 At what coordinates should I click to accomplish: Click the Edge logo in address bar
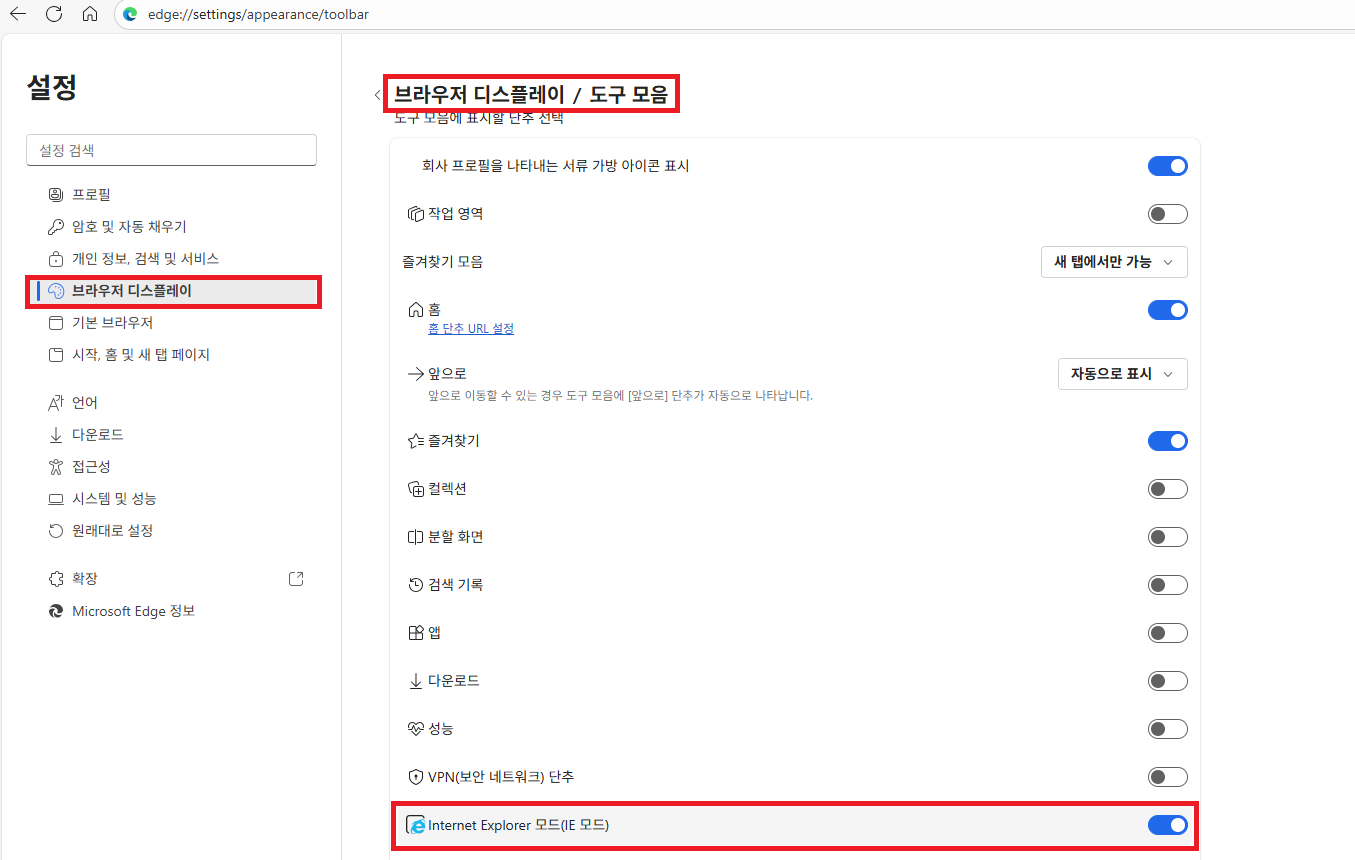(130, 14)
